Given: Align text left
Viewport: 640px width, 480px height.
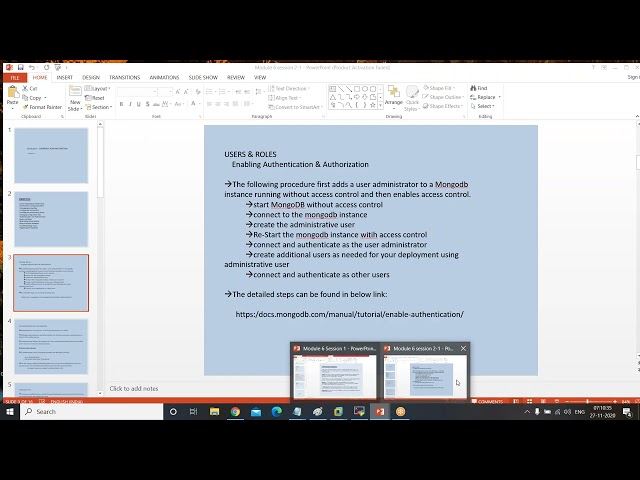Looking at the screenshot, I should [209, 104].
